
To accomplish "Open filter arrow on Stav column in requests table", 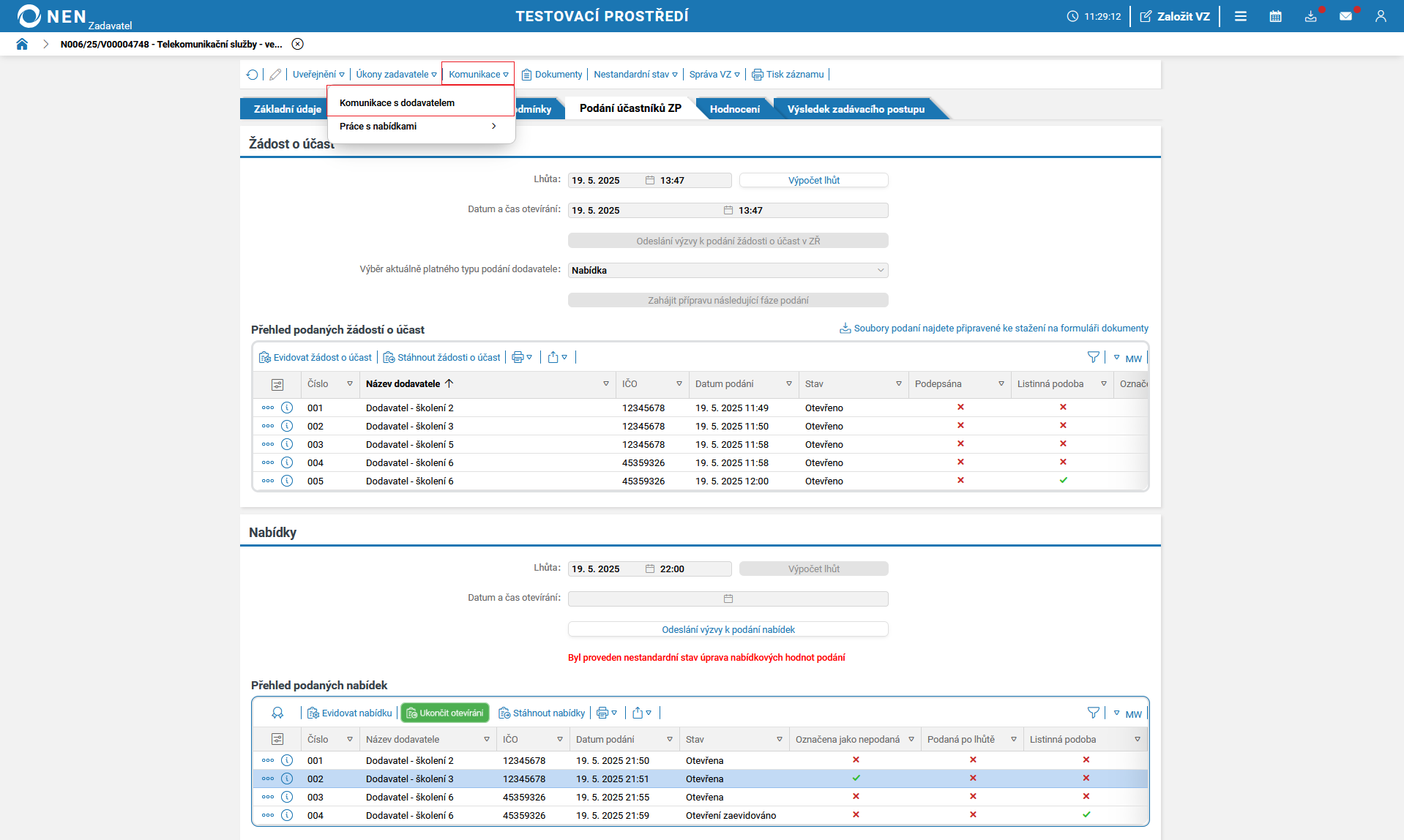I will click(899, 383).
